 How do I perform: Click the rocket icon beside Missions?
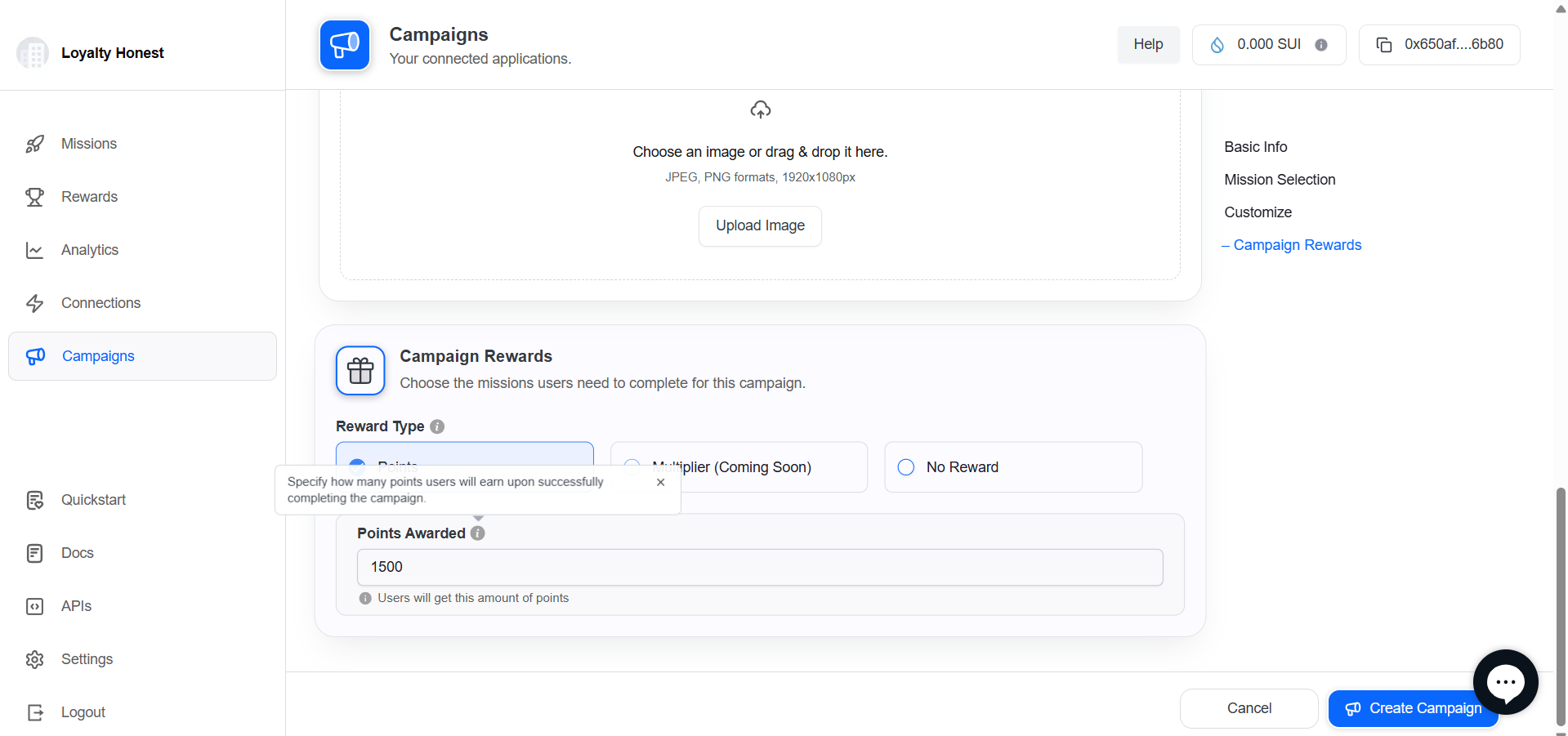pos(34,145)
